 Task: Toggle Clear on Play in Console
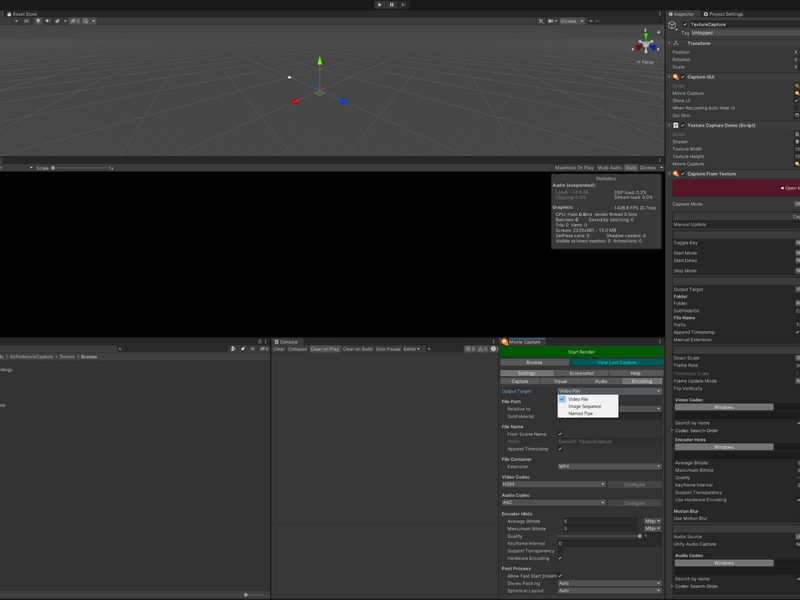click(324, 349)
